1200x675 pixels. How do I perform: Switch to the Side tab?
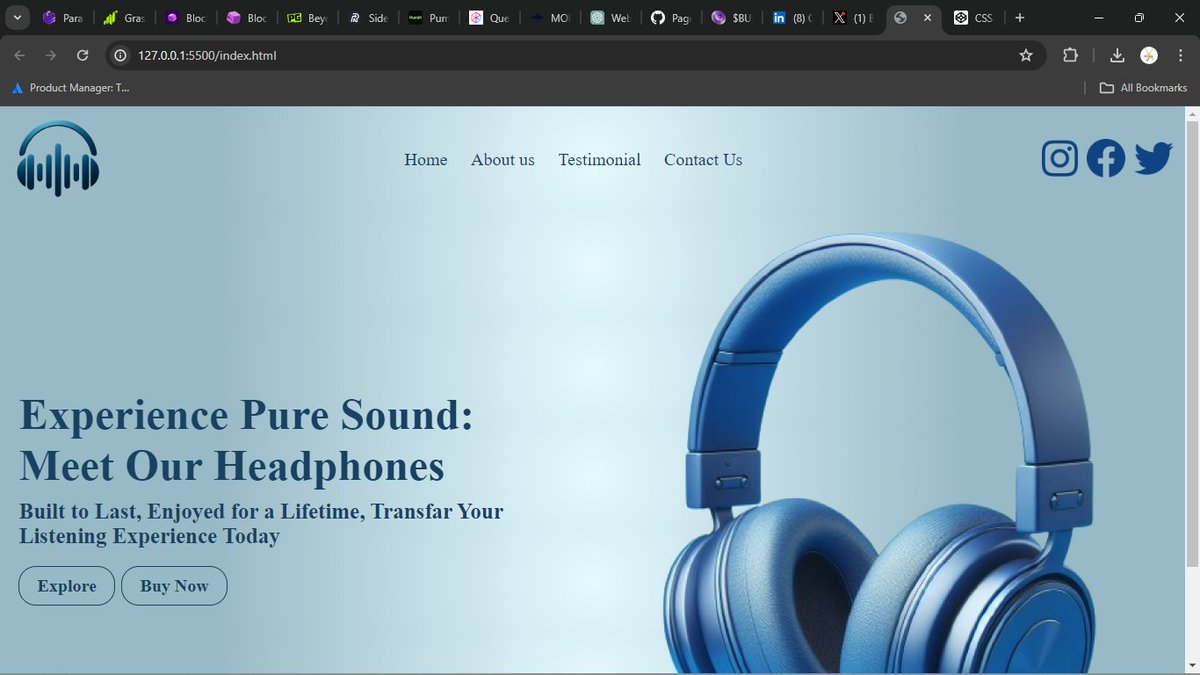click(367, 18)
